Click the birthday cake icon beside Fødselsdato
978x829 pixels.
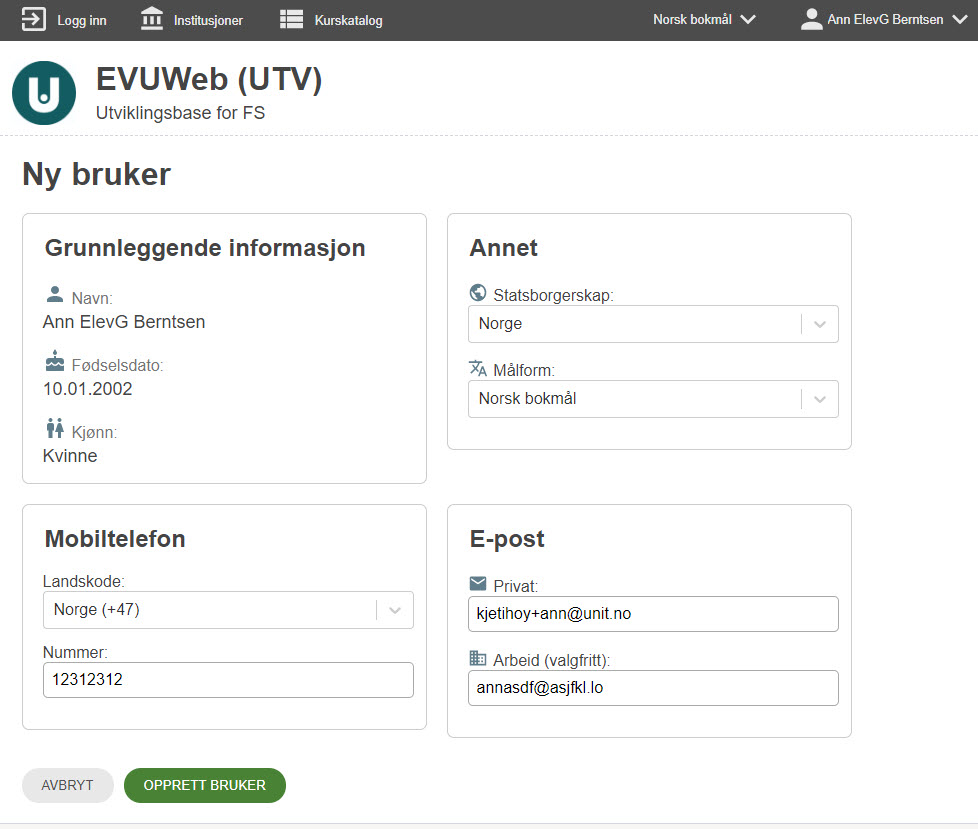(x=55, y=361)
